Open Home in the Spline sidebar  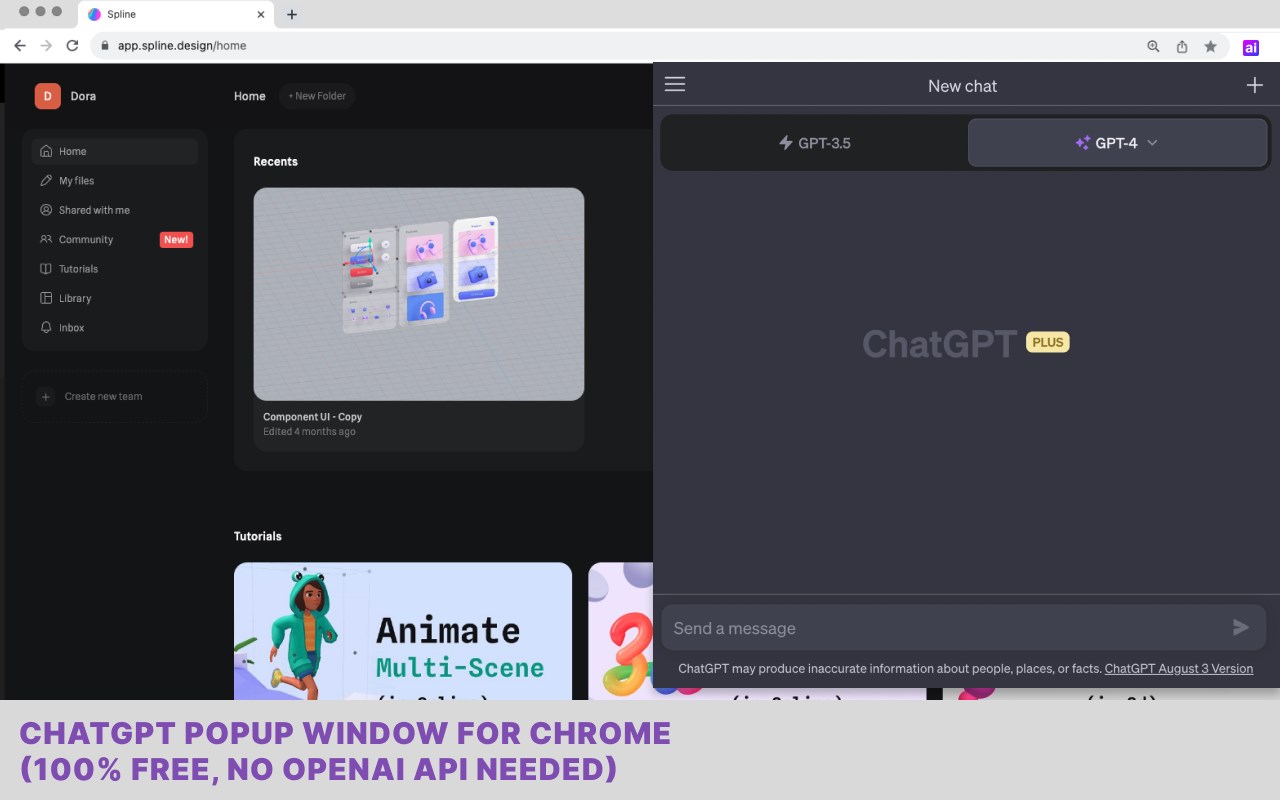[x=115, y=151]
